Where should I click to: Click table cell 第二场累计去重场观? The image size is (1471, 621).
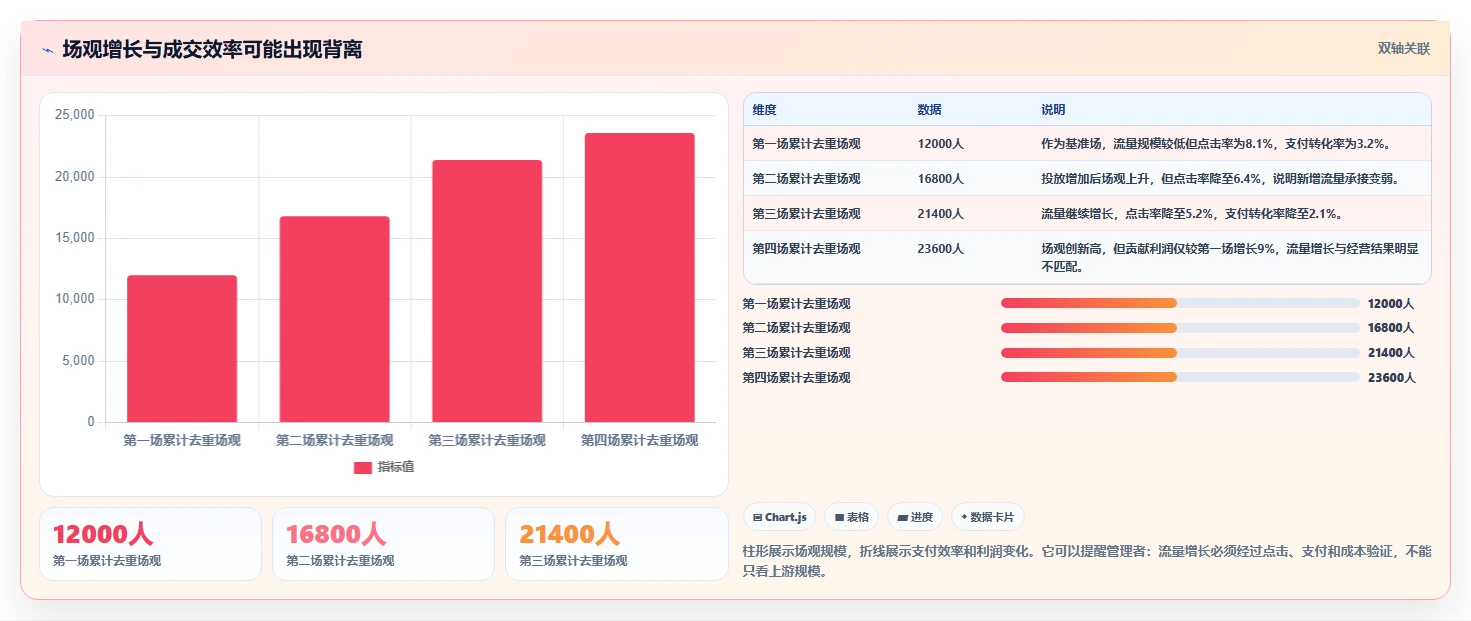coord(806,179)
